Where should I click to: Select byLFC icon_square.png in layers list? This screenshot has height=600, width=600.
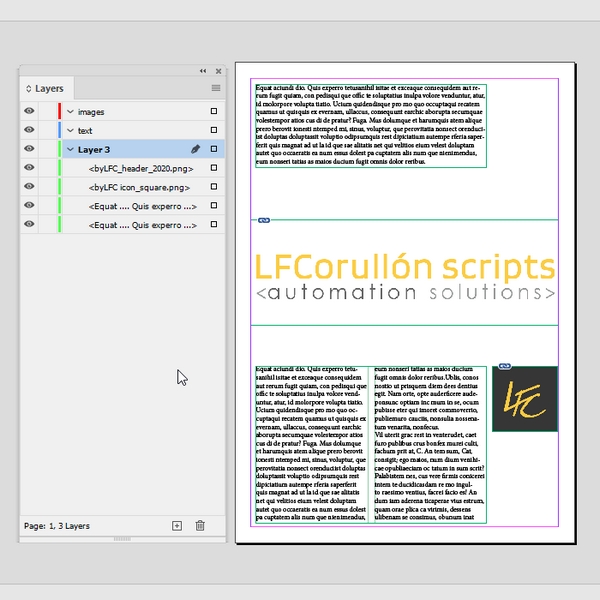pos(139,188)
